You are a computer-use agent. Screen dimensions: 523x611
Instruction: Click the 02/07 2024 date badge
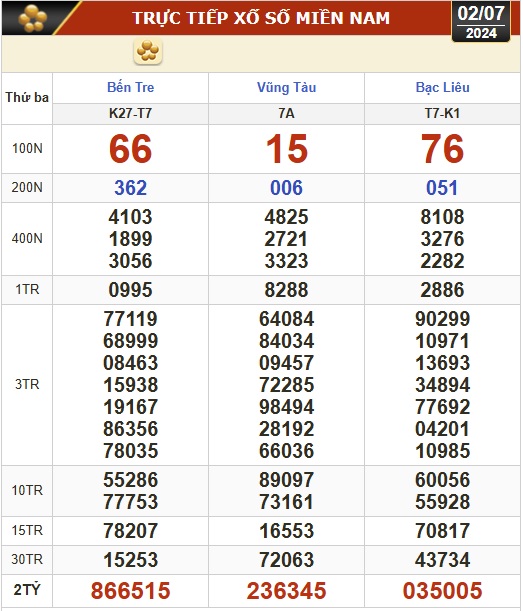pyautogui.click(x=481, y=21)
